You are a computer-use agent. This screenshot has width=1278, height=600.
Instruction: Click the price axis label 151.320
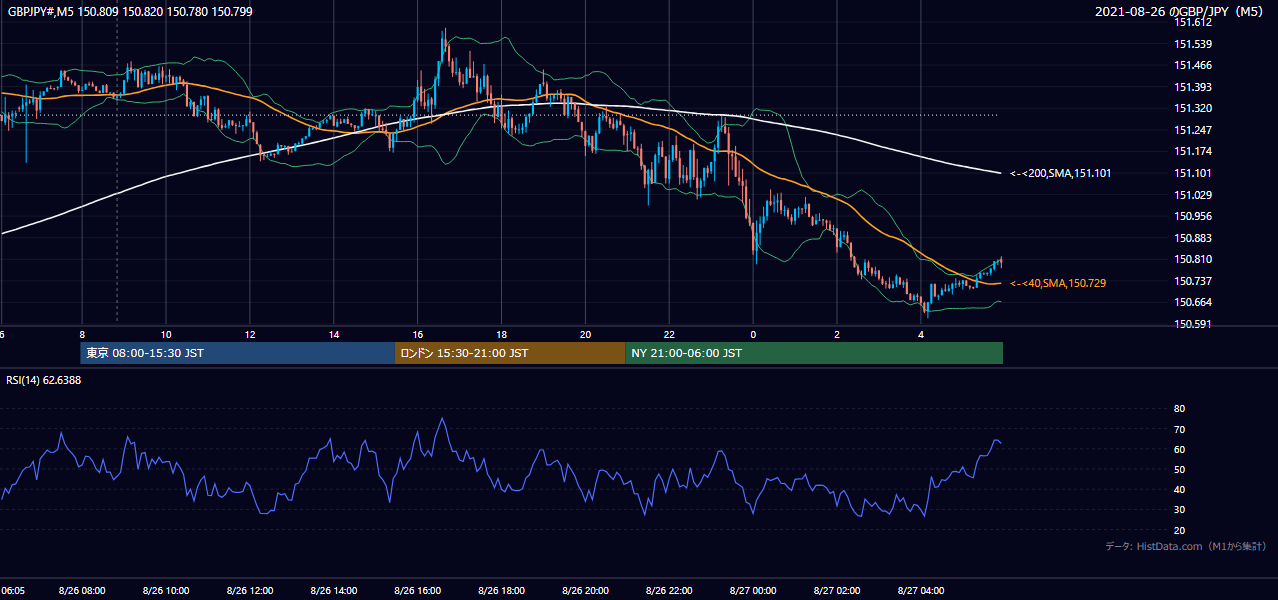pos(1193,108)
